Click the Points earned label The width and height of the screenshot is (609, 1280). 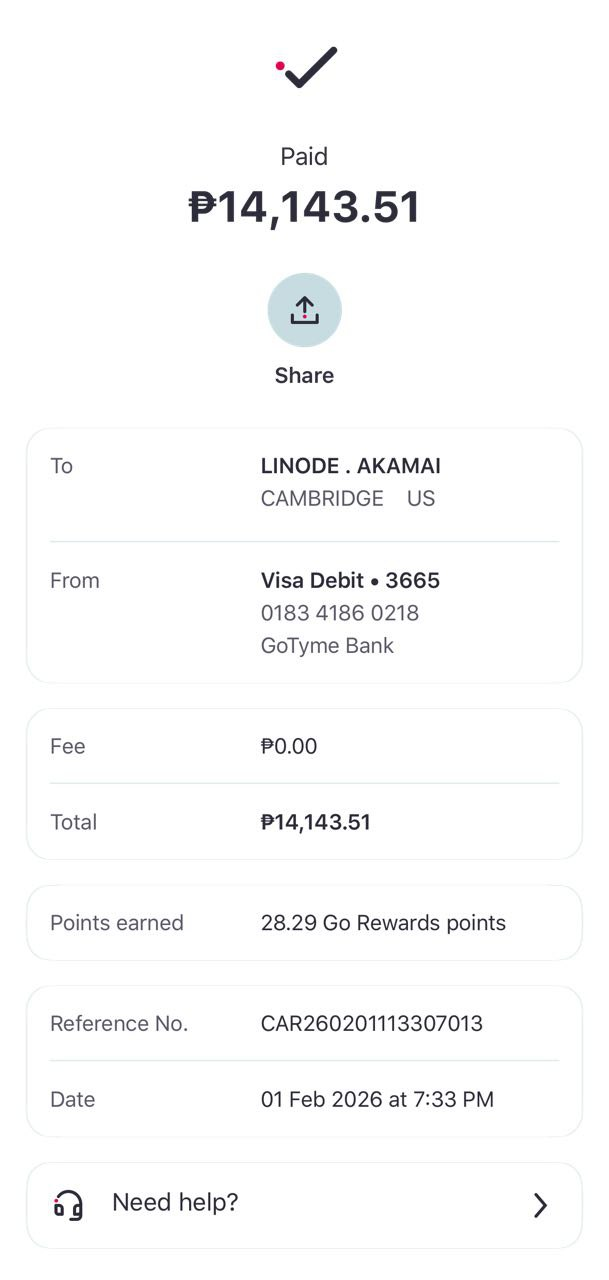coord(117,923)
